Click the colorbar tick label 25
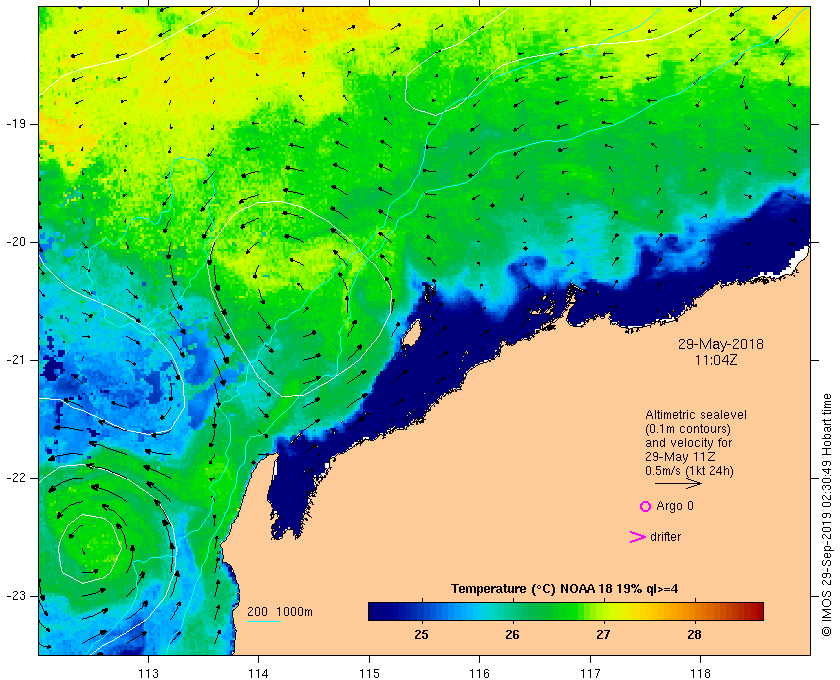Image resolution: width=840 pixels, height=680 pixels. pos(422,635)
